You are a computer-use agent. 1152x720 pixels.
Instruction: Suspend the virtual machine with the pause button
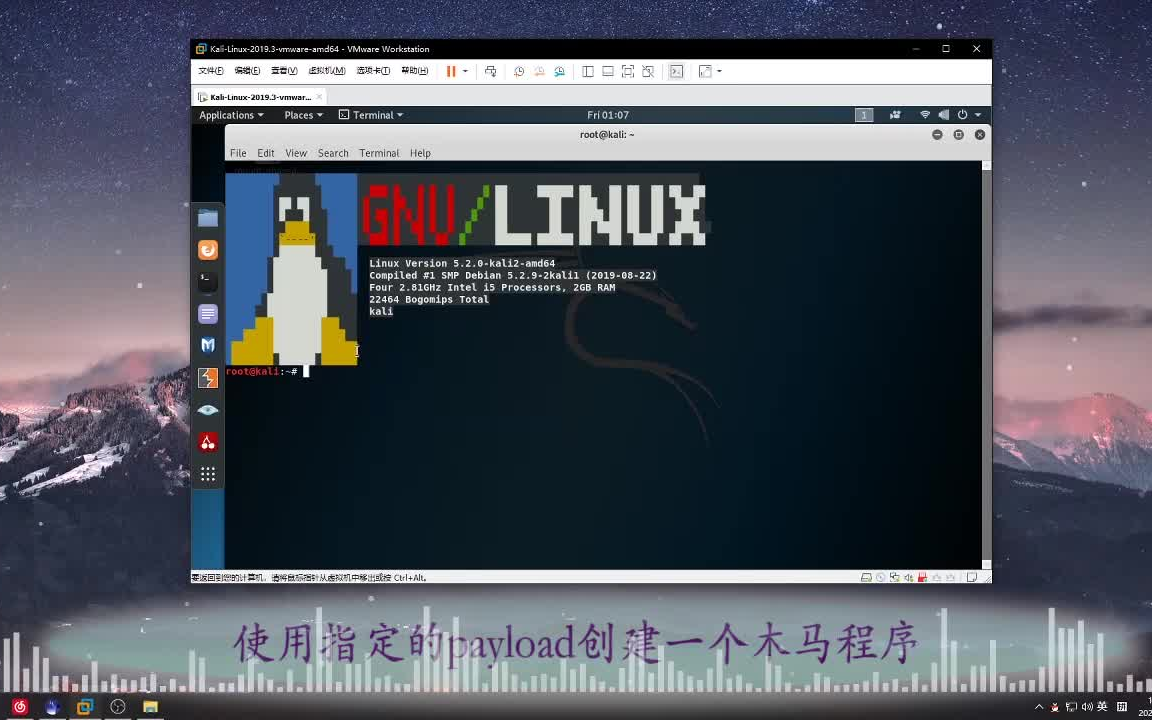(x=451, y=70)
